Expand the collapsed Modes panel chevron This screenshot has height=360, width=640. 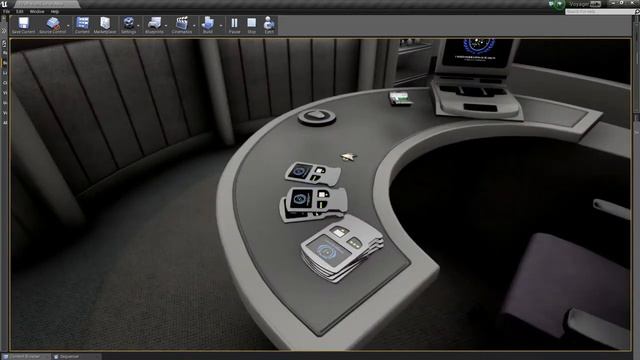point(4,31)
